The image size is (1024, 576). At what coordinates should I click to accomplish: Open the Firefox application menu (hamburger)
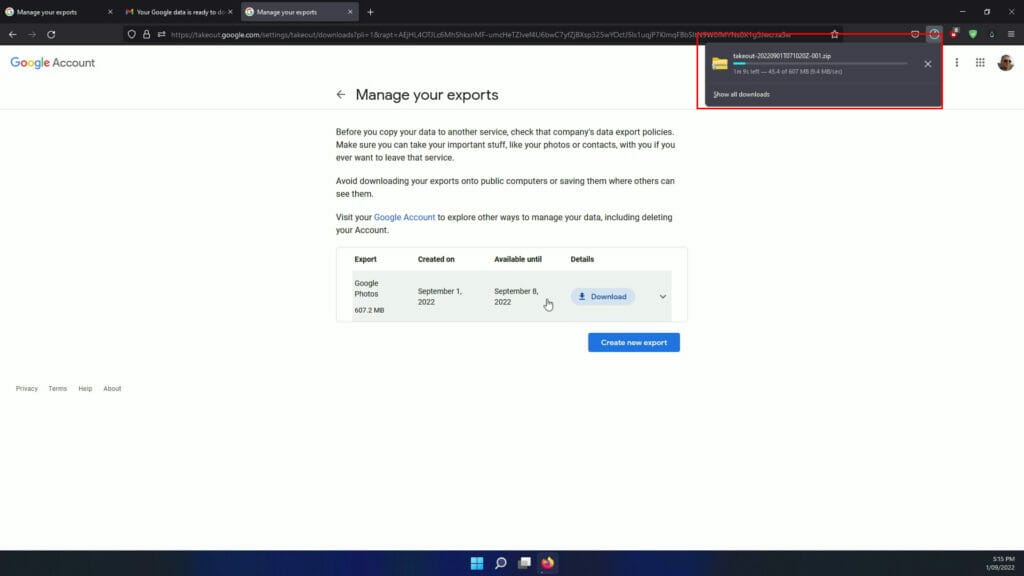[1012, 33]
